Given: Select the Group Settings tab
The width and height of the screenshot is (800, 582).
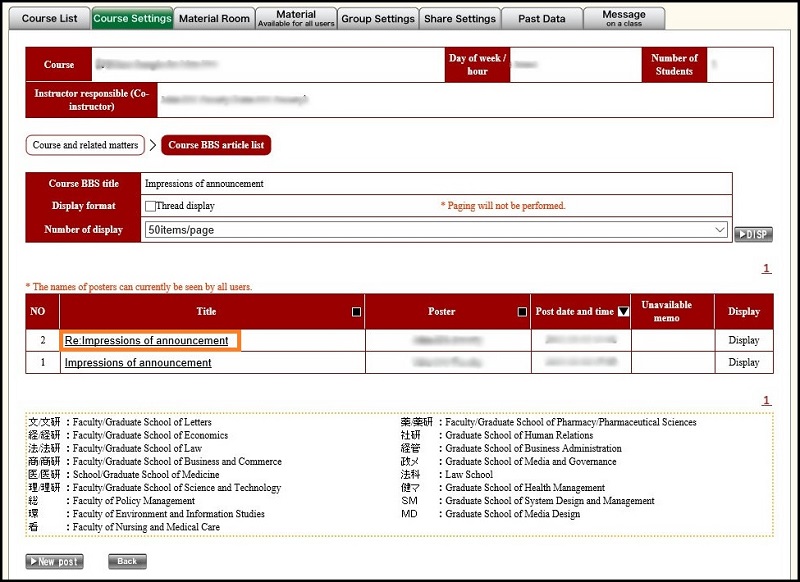Looking at the screenshot, I should [x=378, y=18].
